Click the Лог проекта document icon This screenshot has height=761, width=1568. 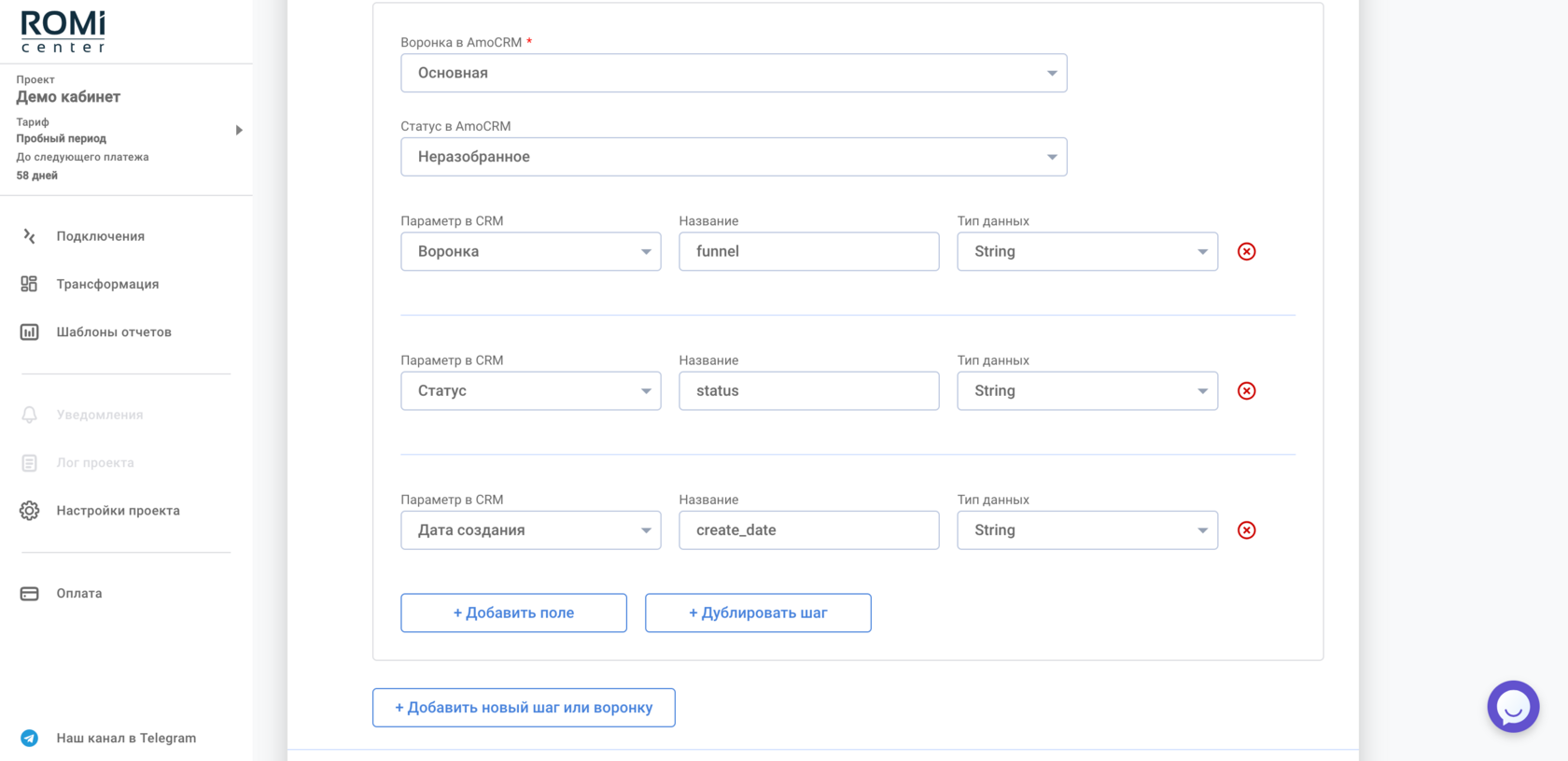coord(29,462)
